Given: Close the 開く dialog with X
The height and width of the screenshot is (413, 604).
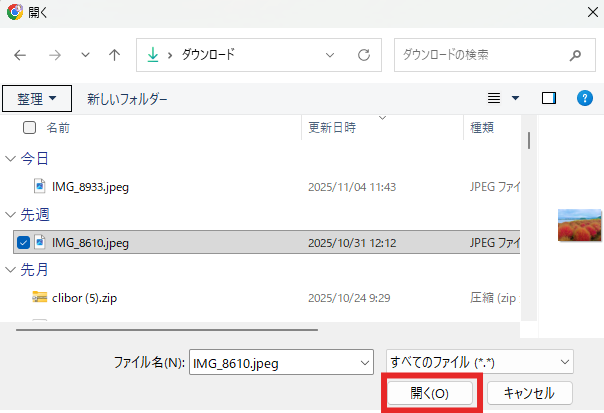Looking at the screenshot, I should click(593, 12).
